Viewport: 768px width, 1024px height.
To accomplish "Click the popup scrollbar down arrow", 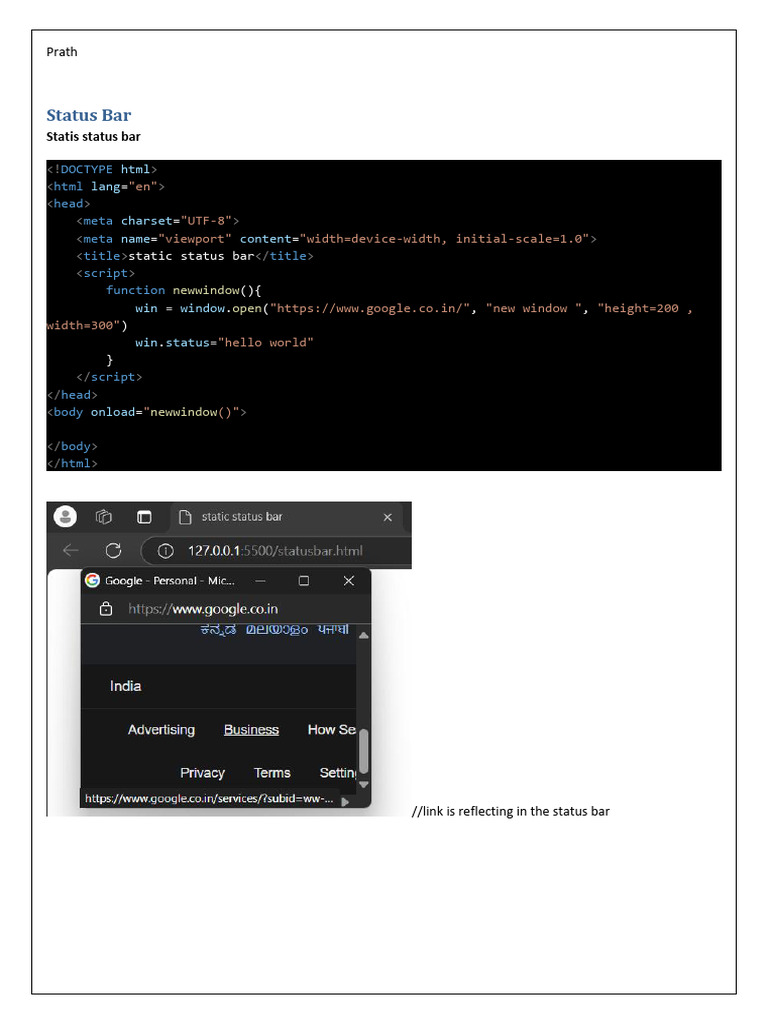I will (x=364, y=784).
